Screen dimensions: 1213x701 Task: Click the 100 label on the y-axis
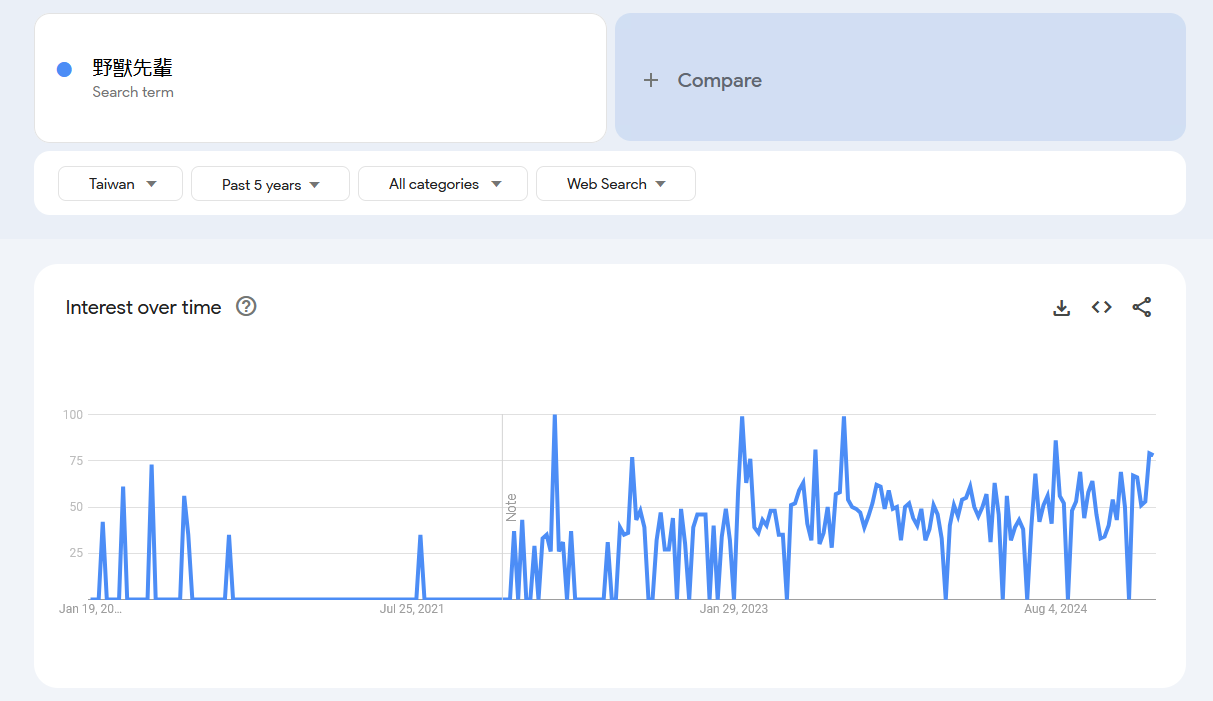pyautogui.click(x=72, y=414)
